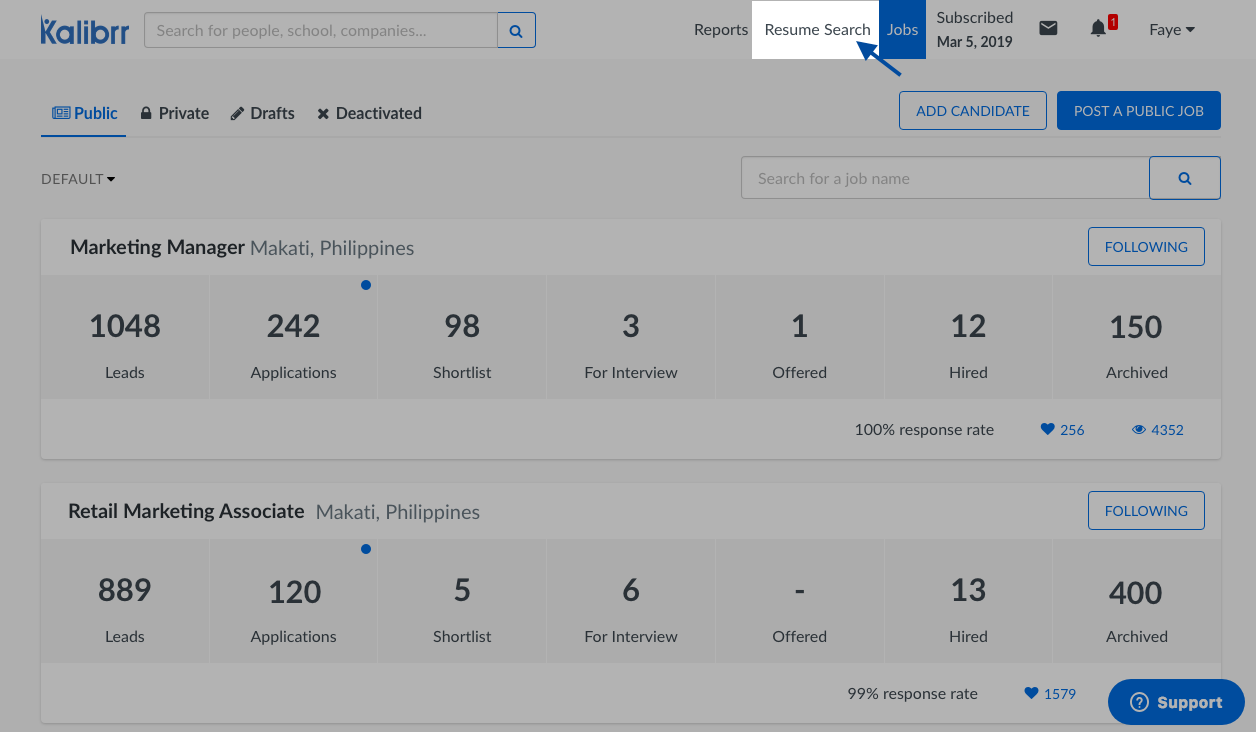1256x732 pixels.
Task: Expand the Faye user menu
Action: coord(1172,30)
